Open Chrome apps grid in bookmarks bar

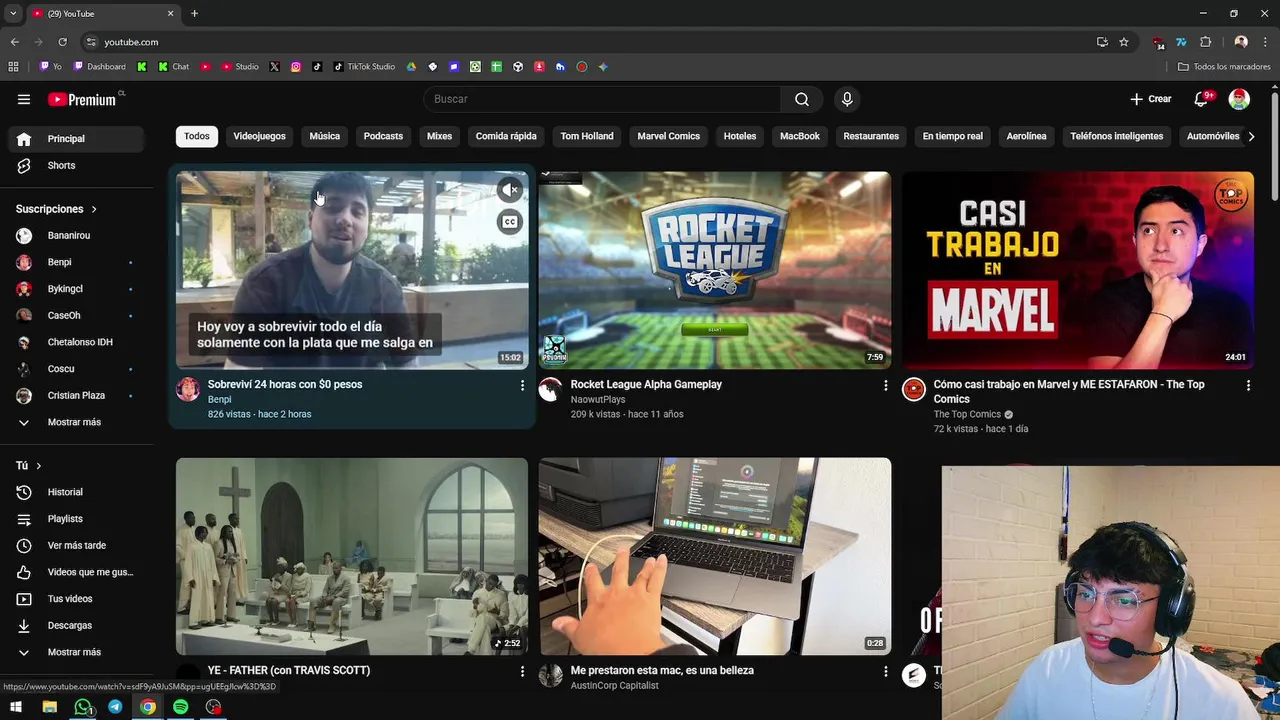coord(13,67)
